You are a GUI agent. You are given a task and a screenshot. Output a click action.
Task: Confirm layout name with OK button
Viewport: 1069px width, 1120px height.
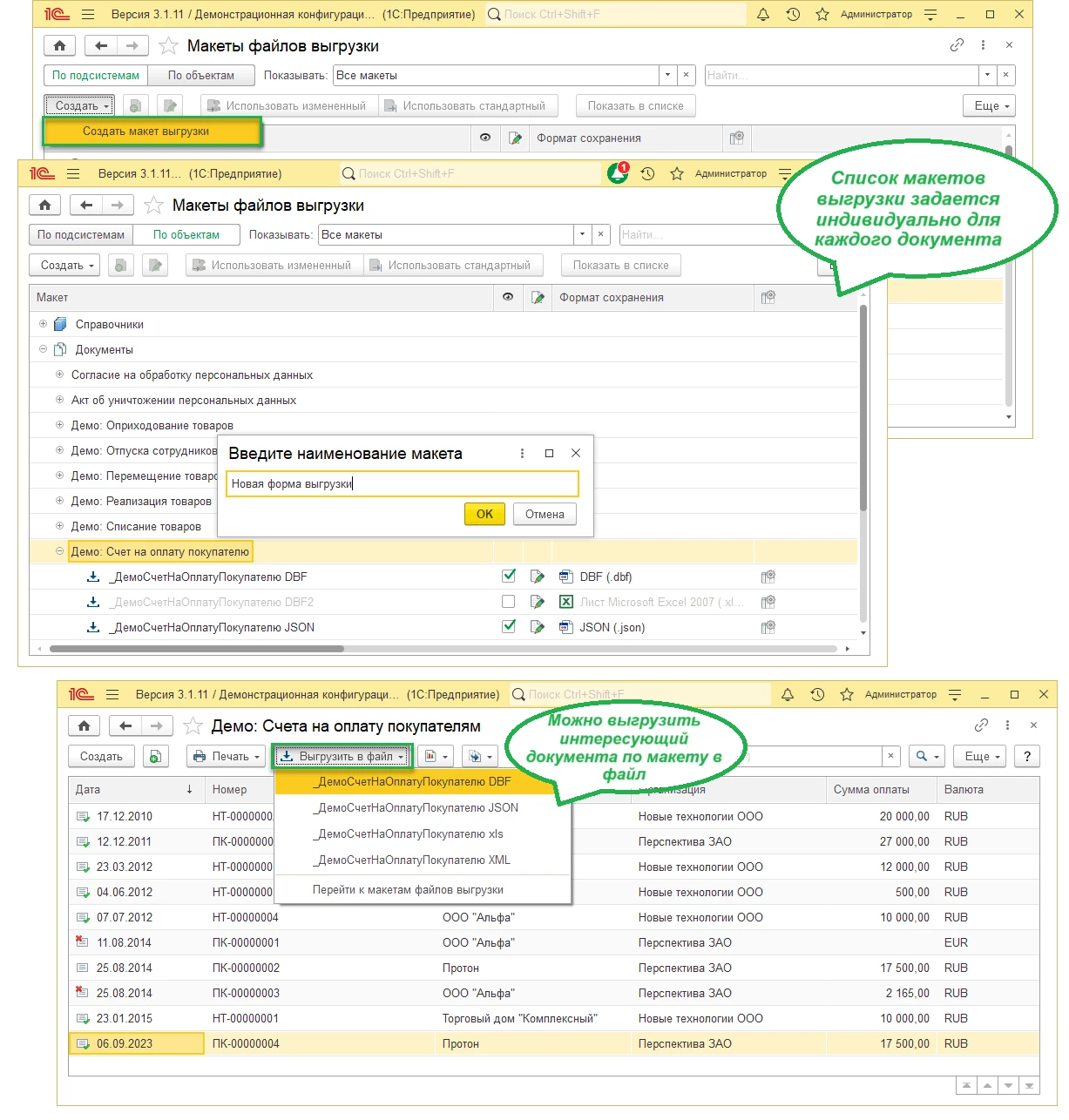484,515
